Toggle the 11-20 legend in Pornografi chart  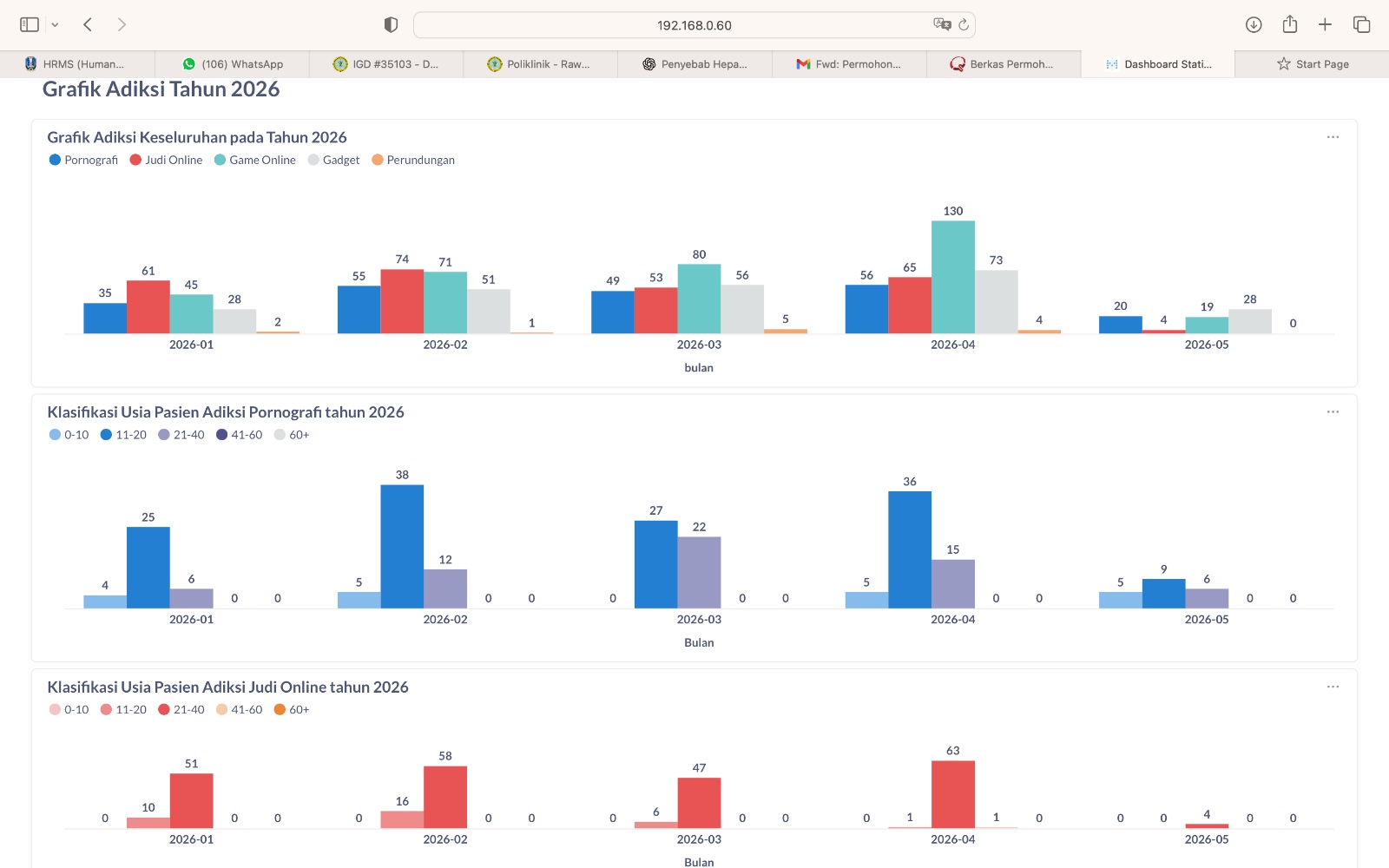[x=123, y=435]
